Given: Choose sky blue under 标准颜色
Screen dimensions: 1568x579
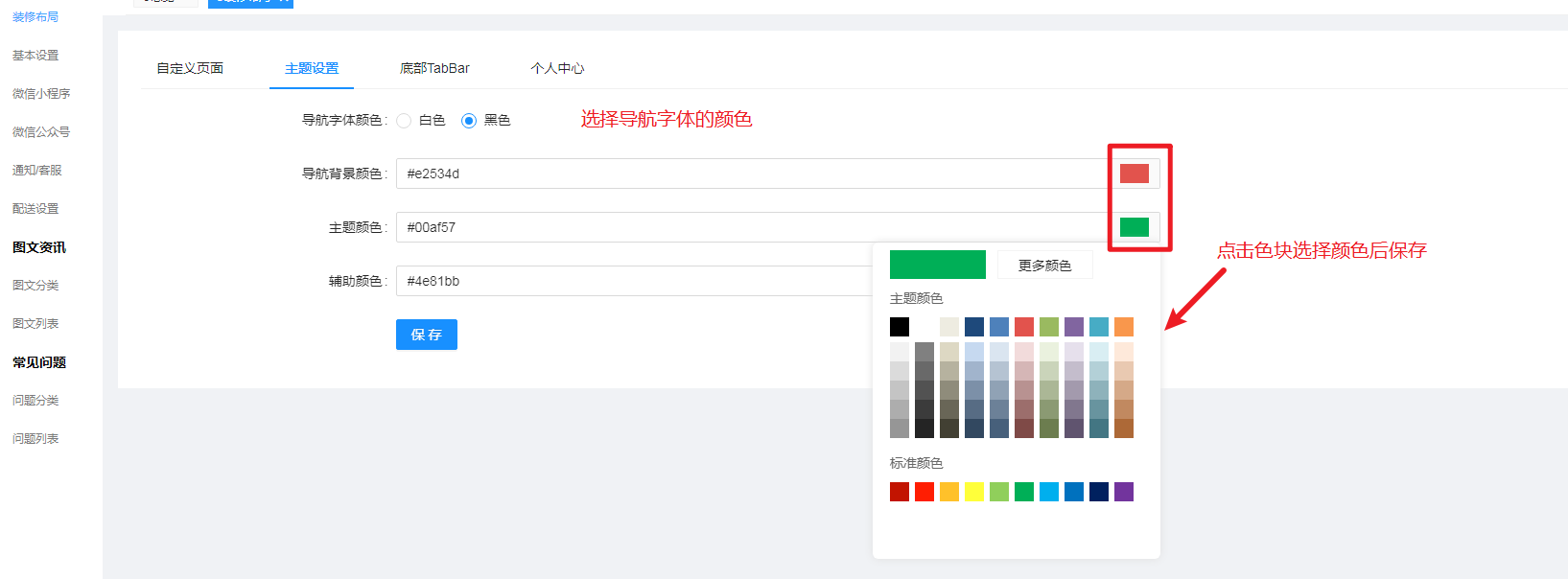Looking at the screenshot, I should coord(1049,492).
